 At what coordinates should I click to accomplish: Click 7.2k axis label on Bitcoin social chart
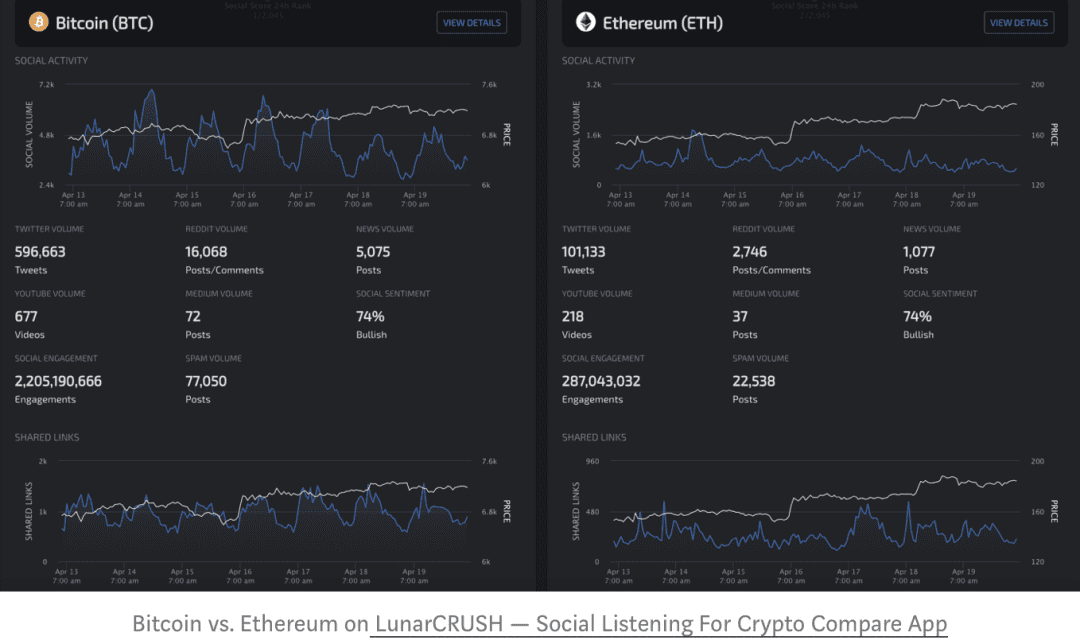coord(46,85)
